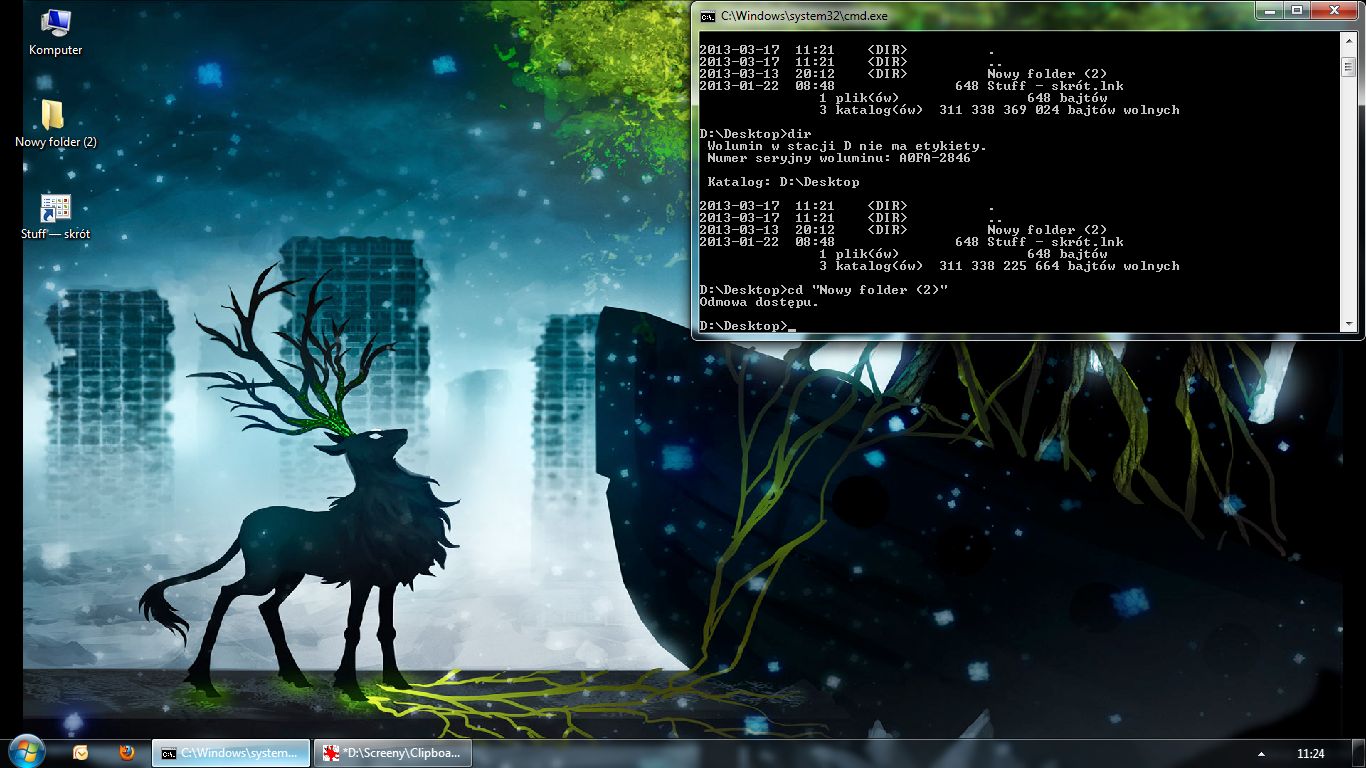Maximize the cmd.exe window
Screen dimensions: 1366x768
pos(1299,10)
